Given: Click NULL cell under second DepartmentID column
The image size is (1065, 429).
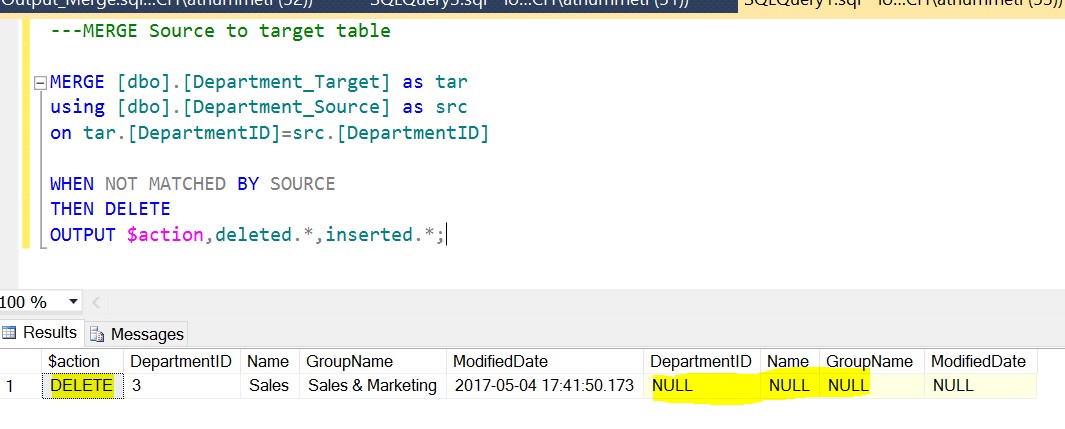Looking at the screenshot, I should point(702,386).
